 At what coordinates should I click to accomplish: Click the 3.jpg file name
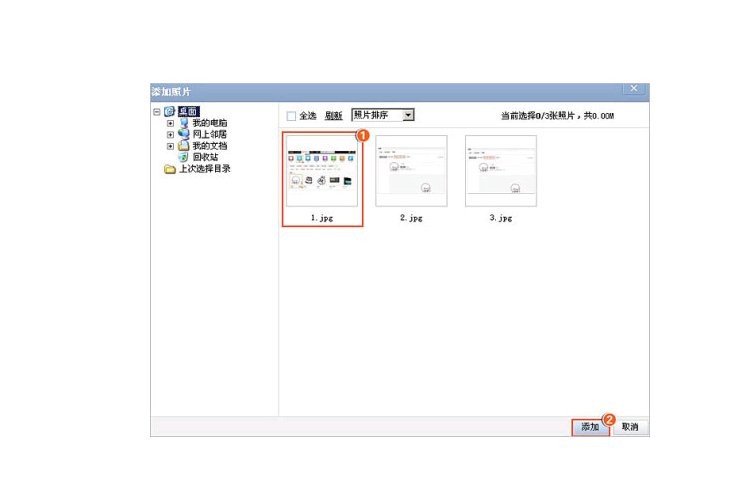point(501,218)
